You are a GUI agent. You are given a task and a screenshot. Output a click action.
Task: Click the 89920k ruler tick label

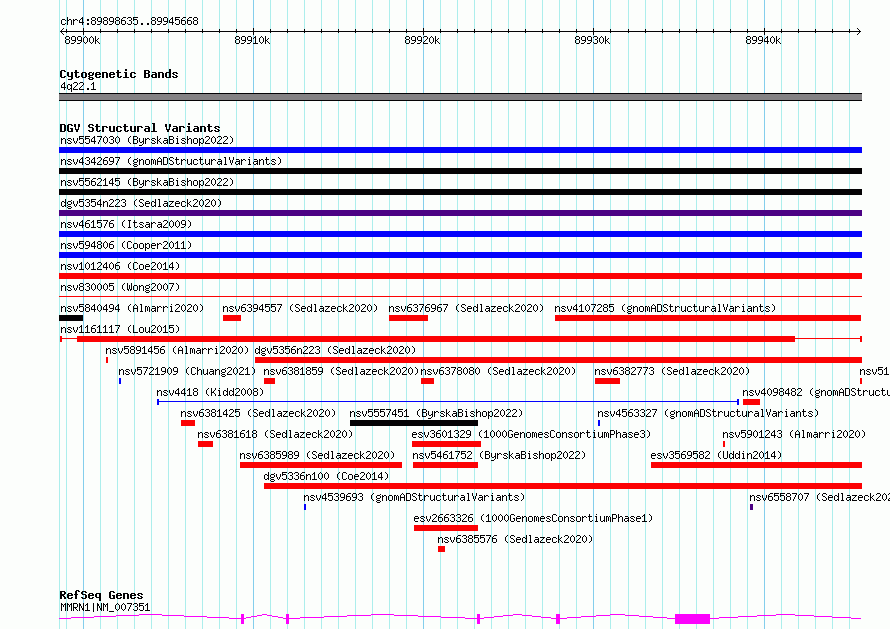click(422, 40)
